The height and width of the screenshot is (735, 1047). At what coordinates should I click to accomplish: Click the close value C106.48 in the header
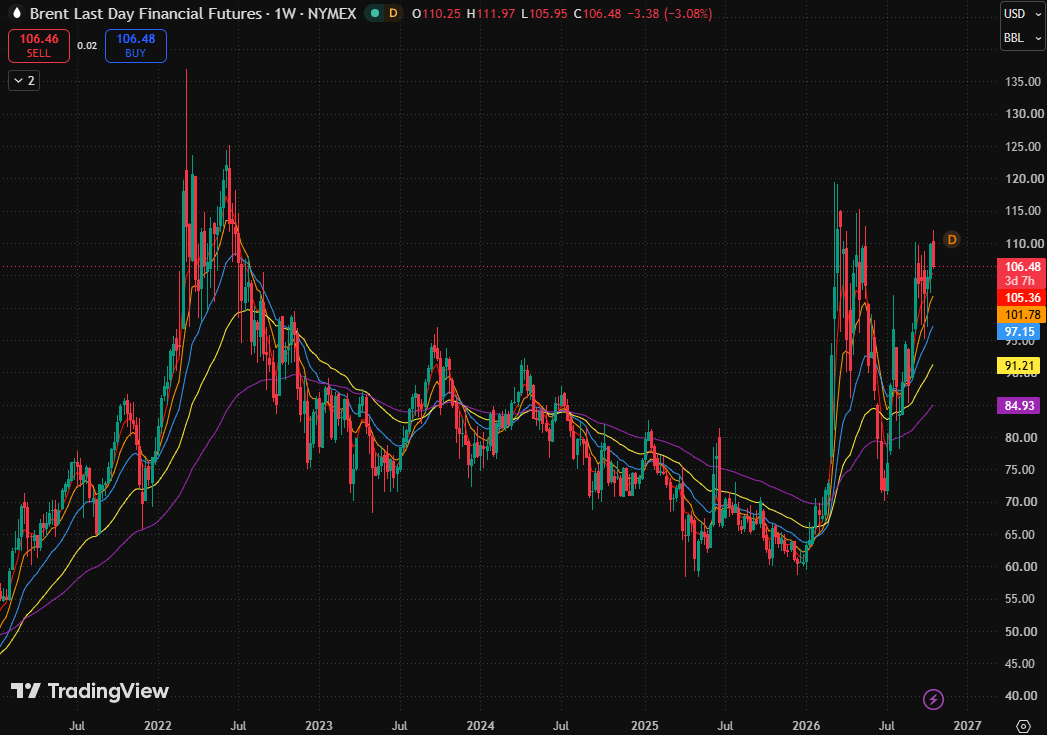pyautogui.click(x=599, y=13)
